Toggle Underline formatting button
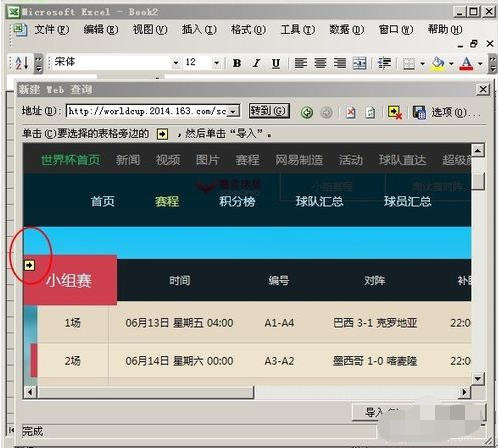498x448 pixels. [x=276, y=63]
